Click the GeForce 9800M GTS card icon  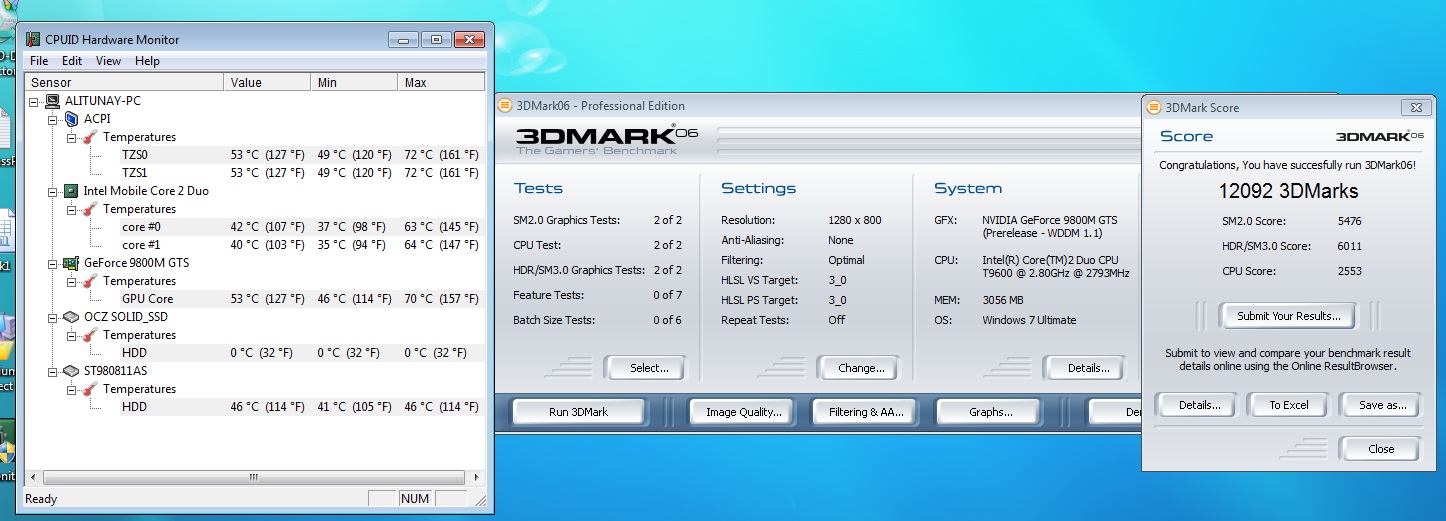71,263
